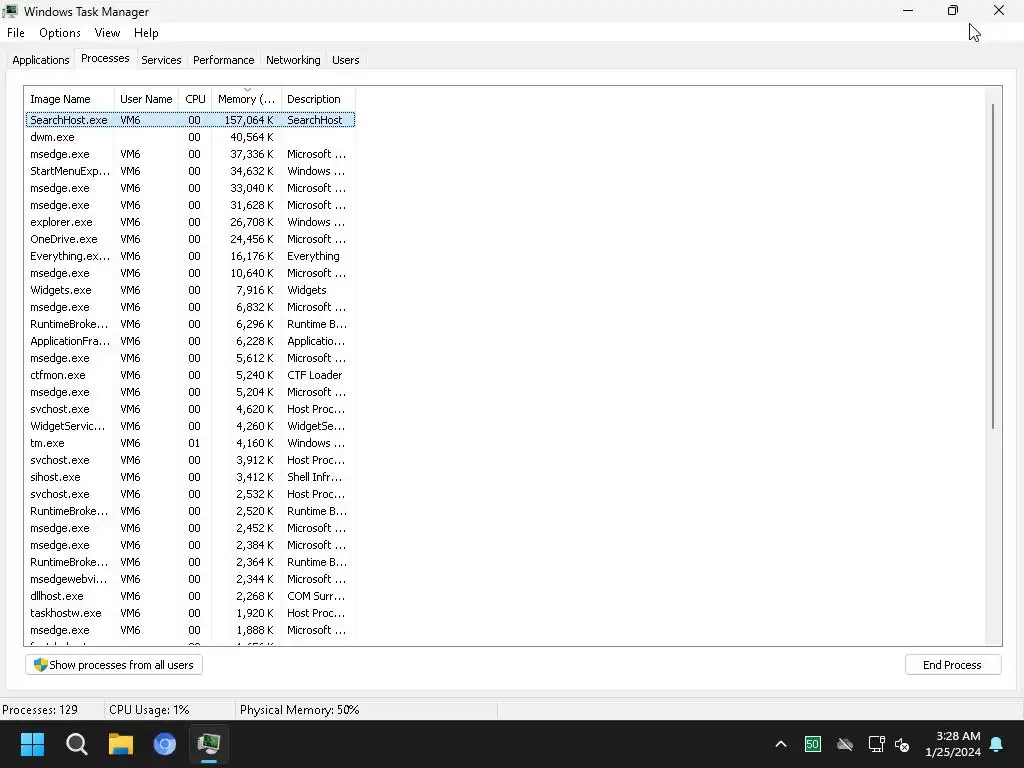Select the Task Manager taskbar icon

pyautogui.click(x=209, y=744)
